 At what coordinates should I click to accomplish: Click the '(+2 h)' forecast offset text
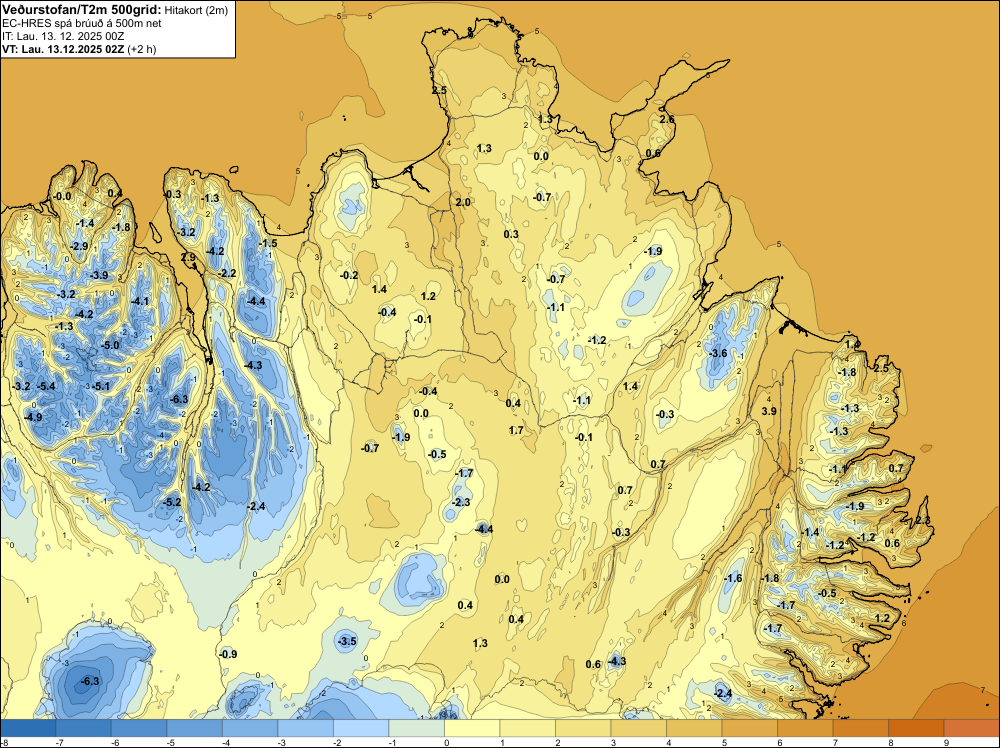point(142,48)
